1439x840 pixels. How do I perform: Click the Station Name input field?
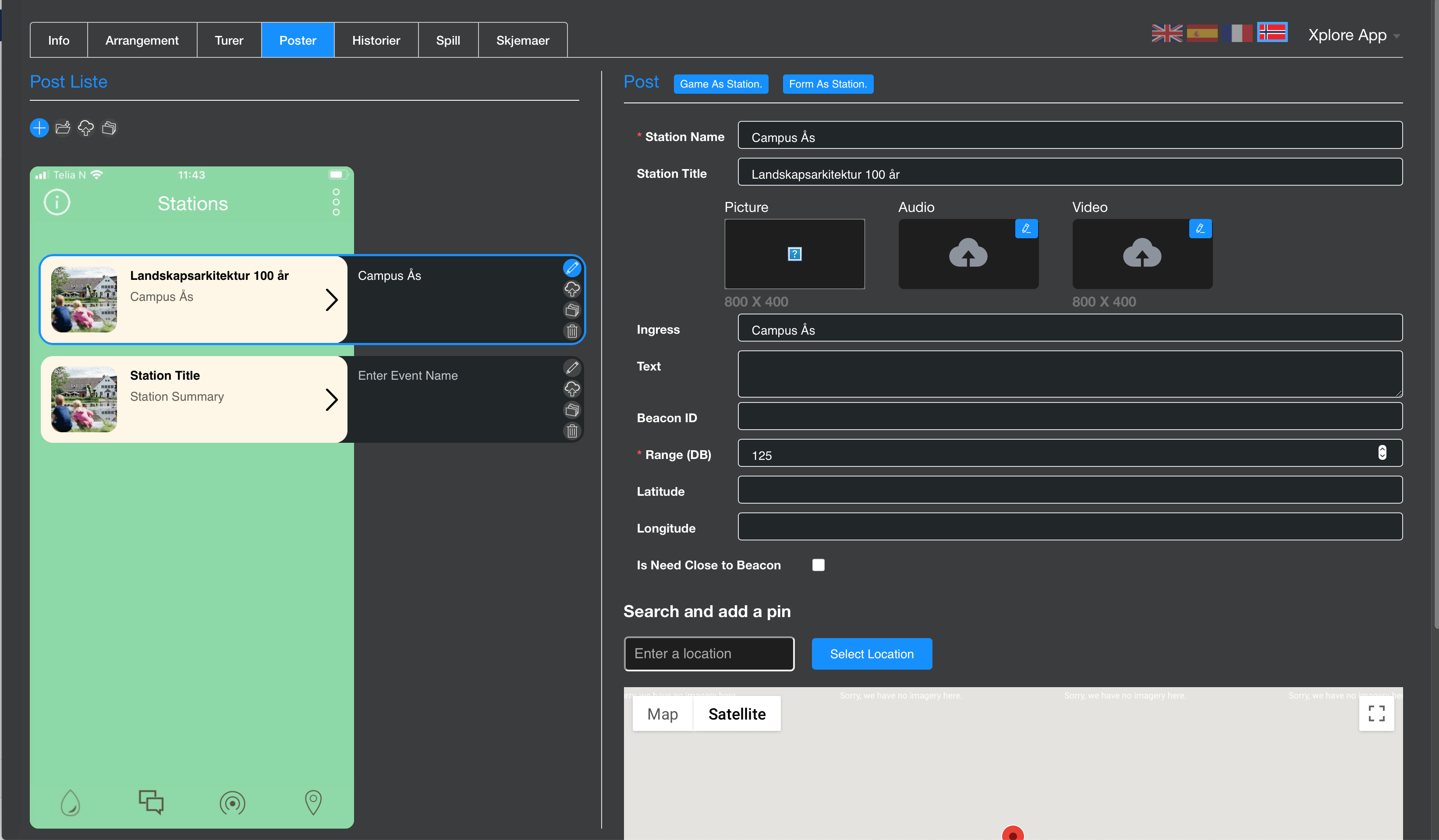tap(1069, 137)
